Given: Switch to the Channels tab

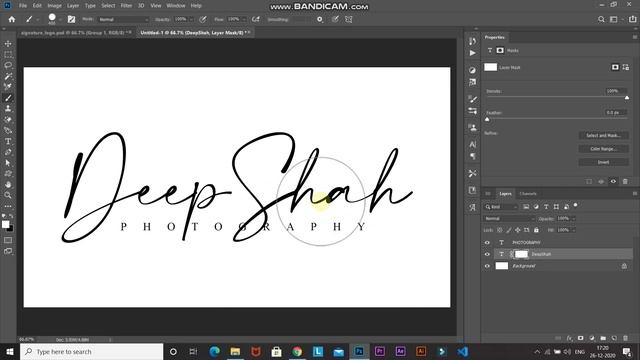Looking at the screenshot, I should (x=528, y=193).
